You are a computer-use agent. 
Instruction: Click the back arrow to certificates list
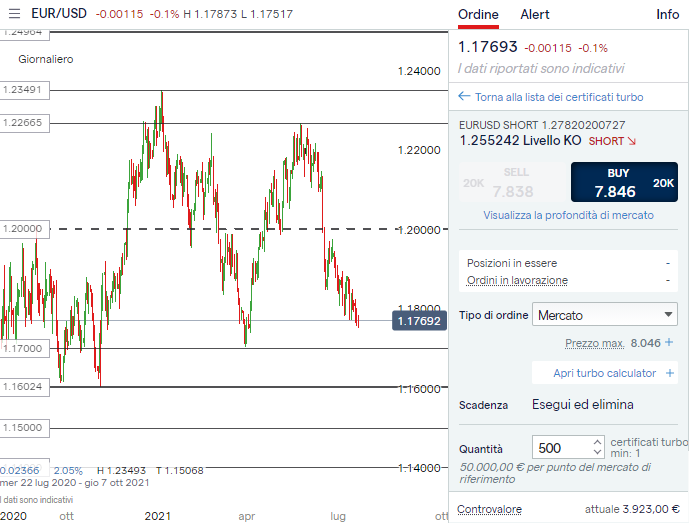464,97
